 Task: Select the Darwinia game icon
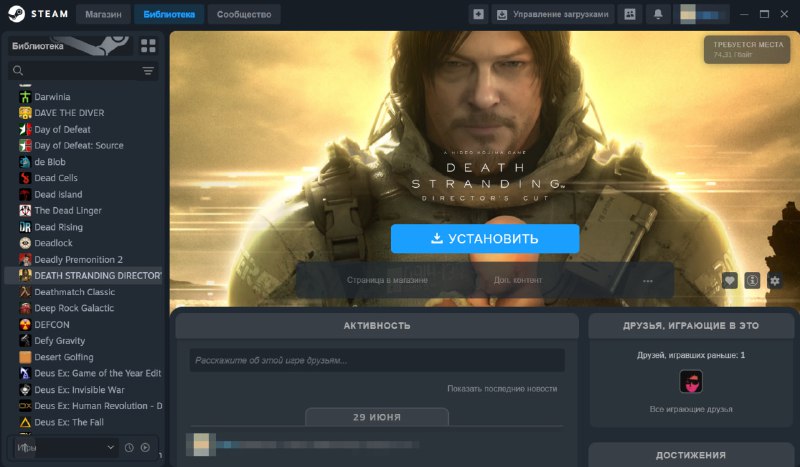pos(25,96)
